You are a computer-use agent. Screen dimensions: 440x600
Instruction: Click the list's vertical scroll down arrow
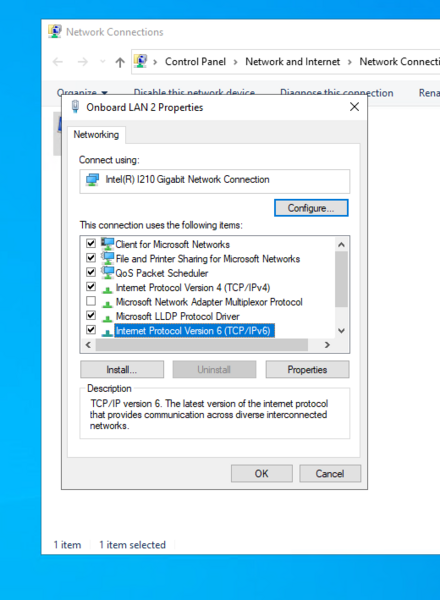[x=342, y=331]
